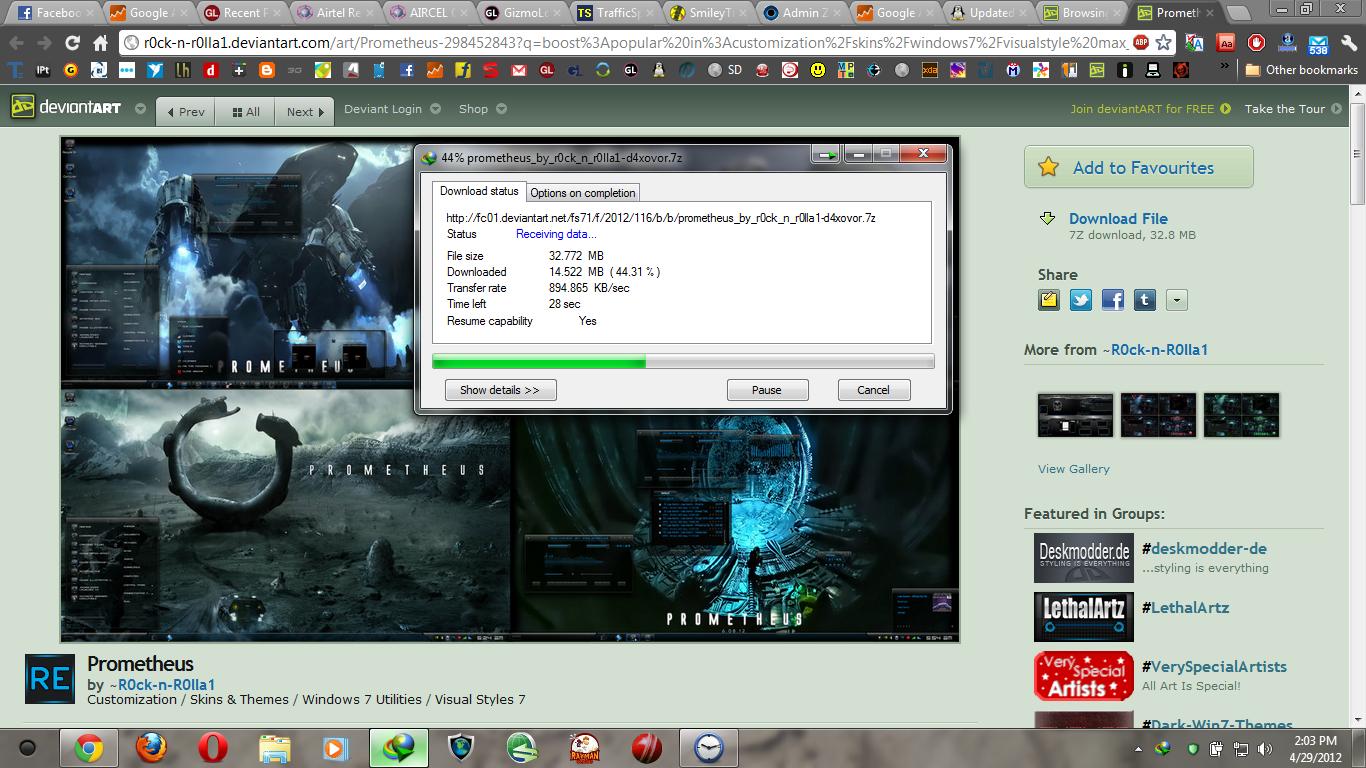
Task: Open the All deviations view
Action: tap(246, 112)
